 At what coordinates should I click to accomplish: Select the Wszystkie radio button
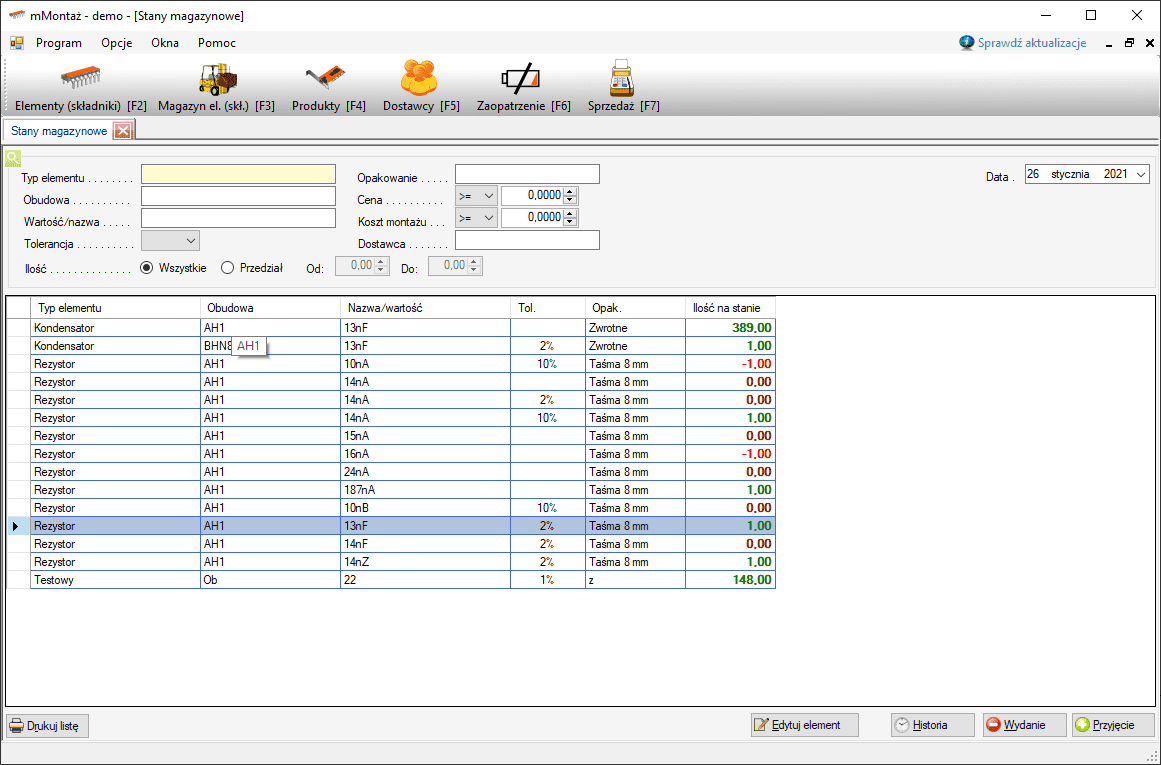tap(147, 267)
